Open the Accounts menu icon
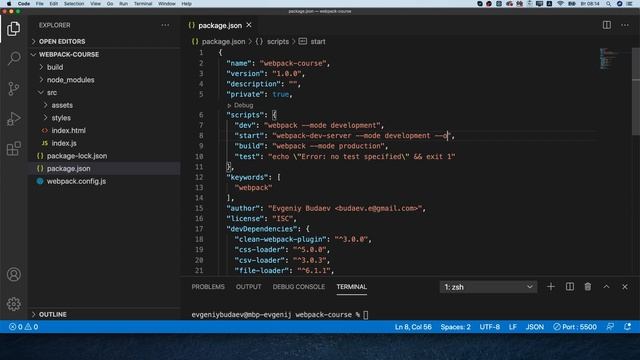640x360 pixels. (13, 274)
